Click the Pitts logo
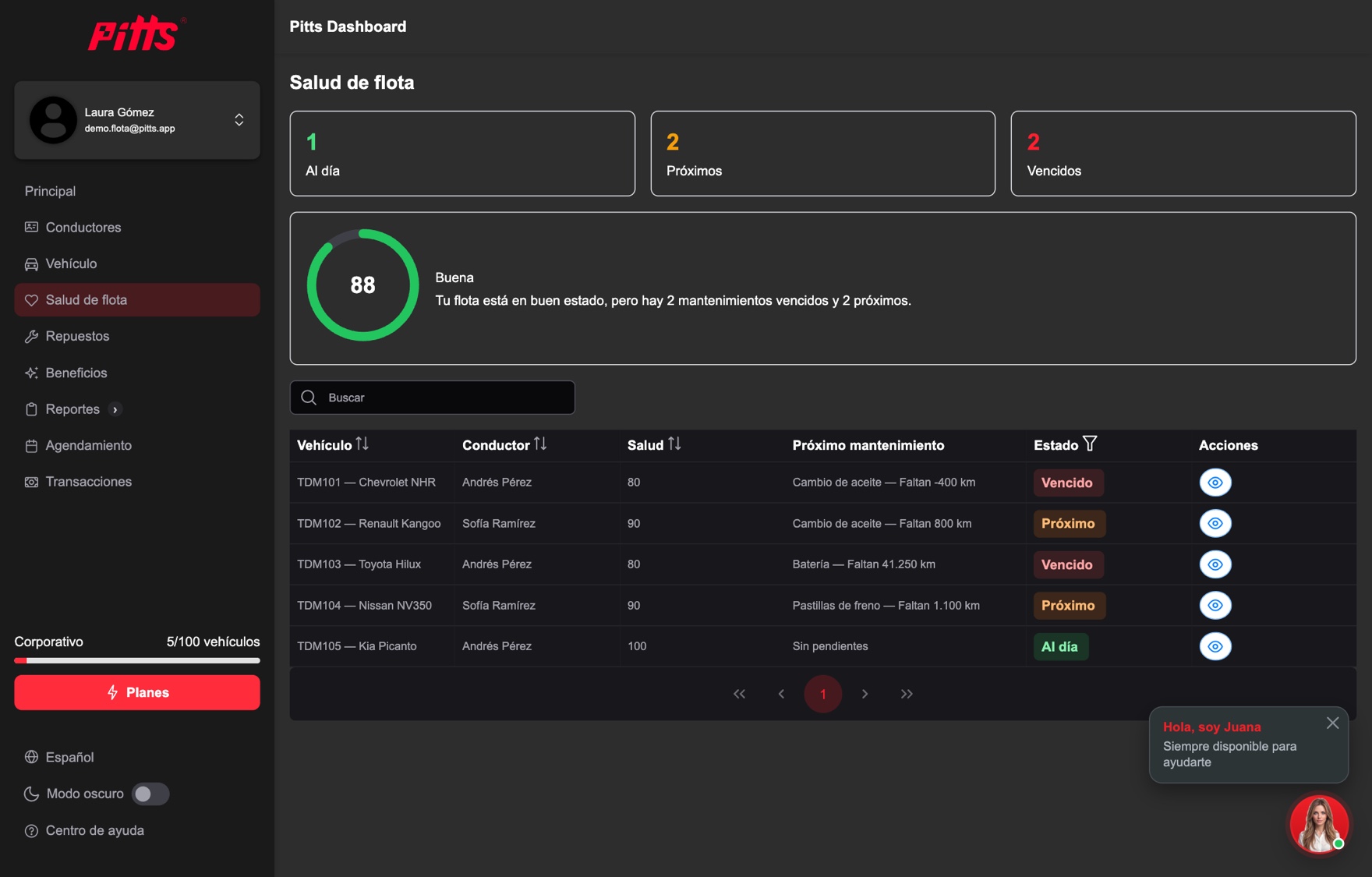Viewport: 1372px width, 877px height. coord(137,34)
